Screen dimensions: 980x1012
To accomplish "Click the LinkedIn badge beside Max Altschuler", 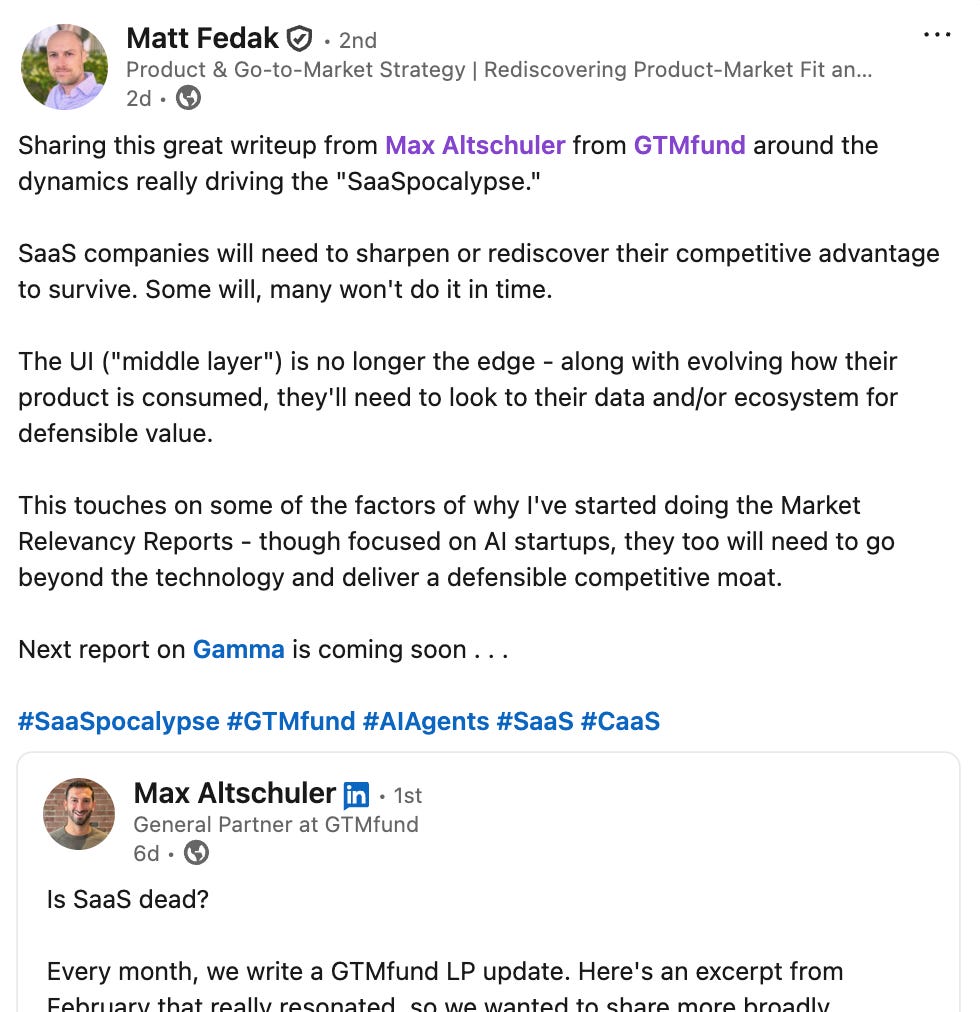I will (356, 795).
